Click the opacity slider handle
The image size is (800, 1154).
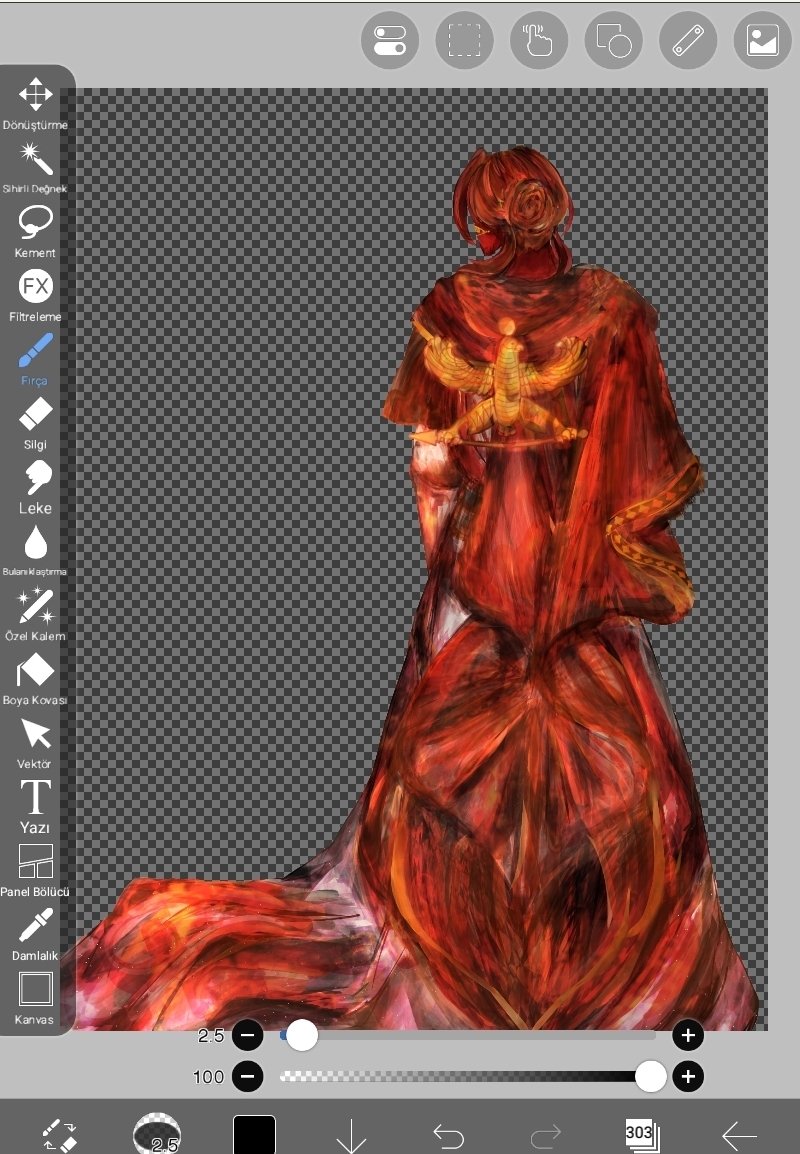[651, 1077]
